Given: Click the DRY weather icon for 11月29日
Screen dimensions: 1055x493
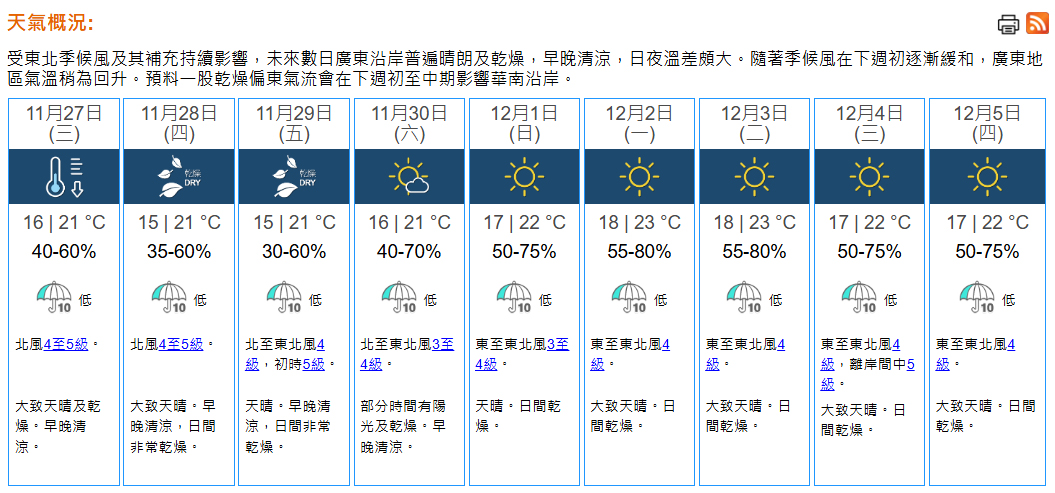Looking at the screenshot, I should pos(294,176).
